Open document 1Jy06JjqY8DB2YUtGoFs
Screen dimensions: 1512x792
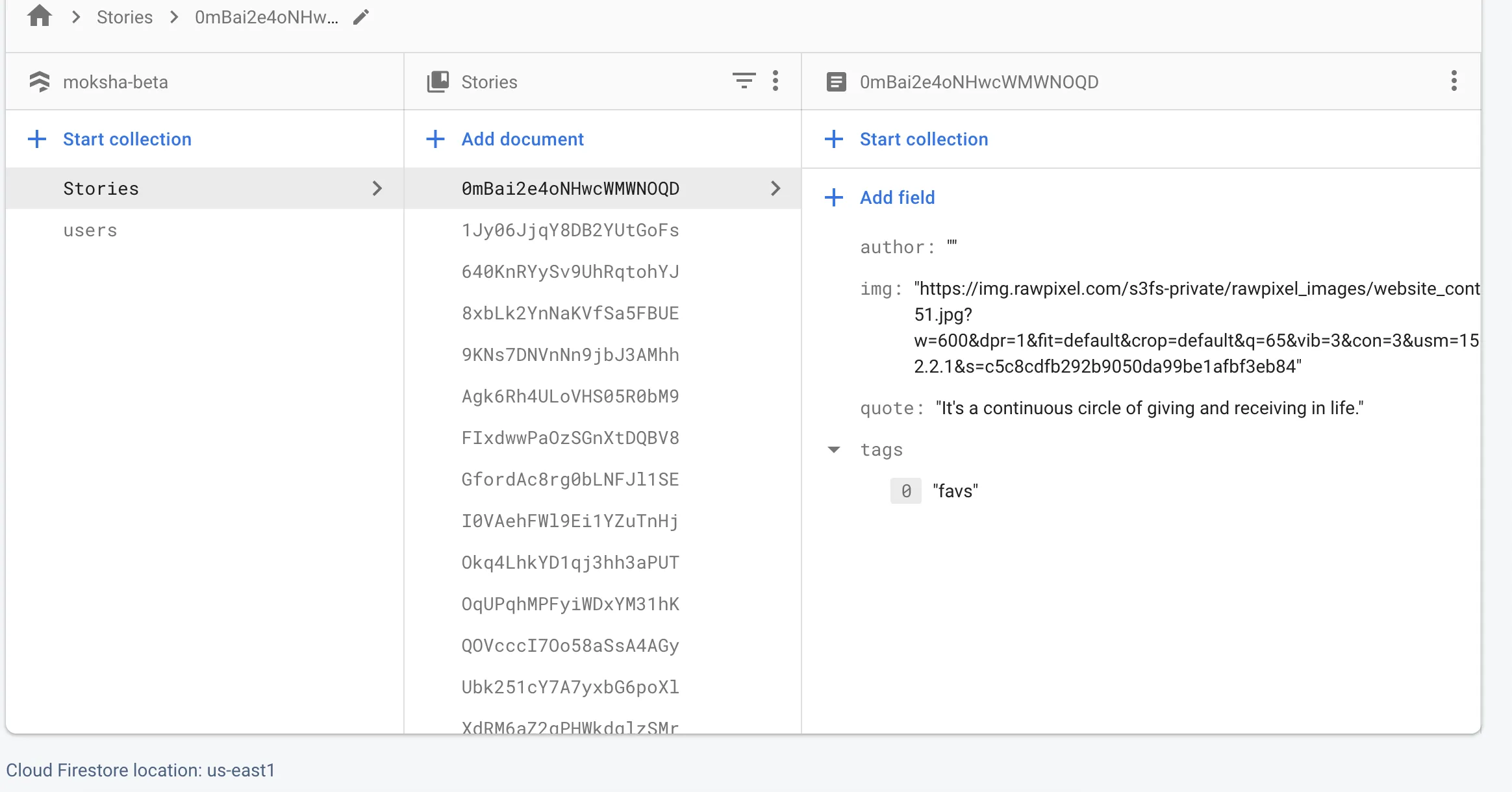[x=570, y=230]
